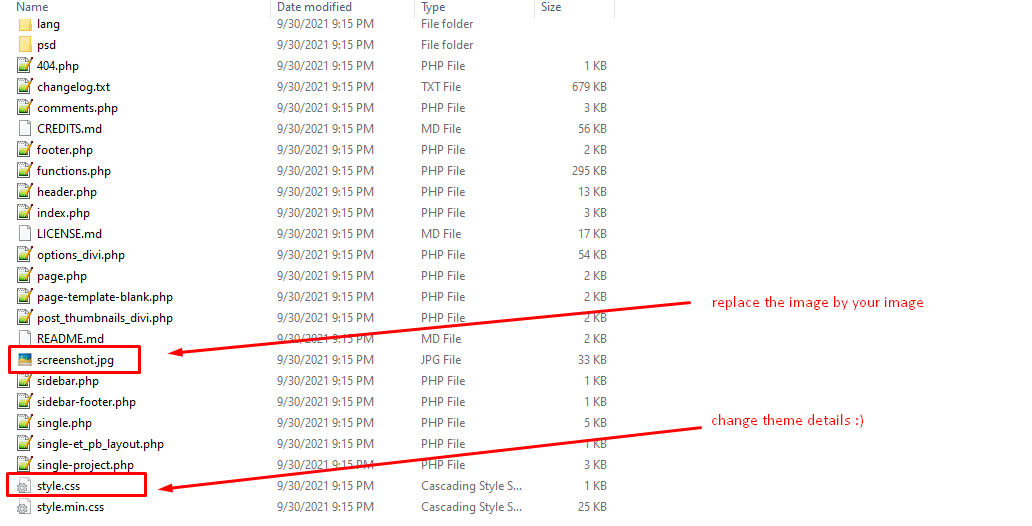Click the changelog.txt file icon

click(25, 87)
